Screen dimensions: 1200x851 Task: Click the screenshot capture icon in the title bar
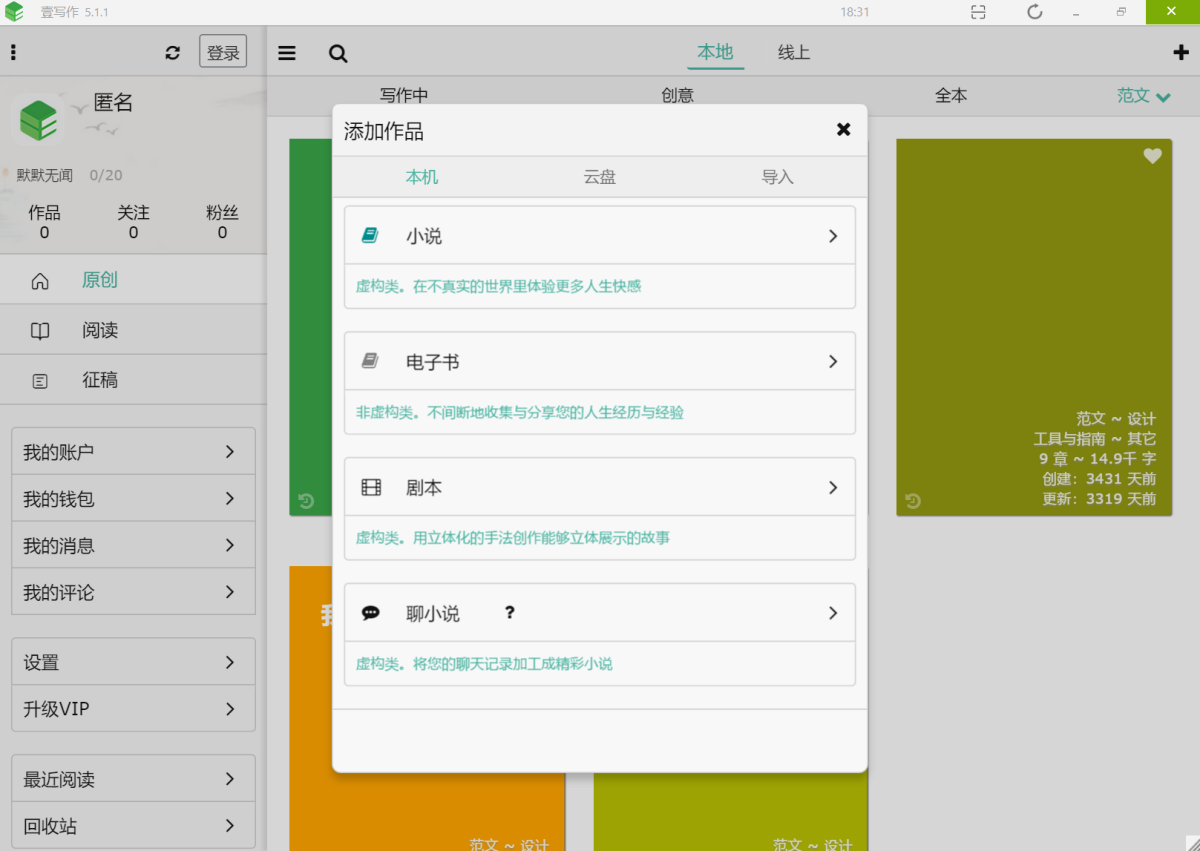pos(978,12)
